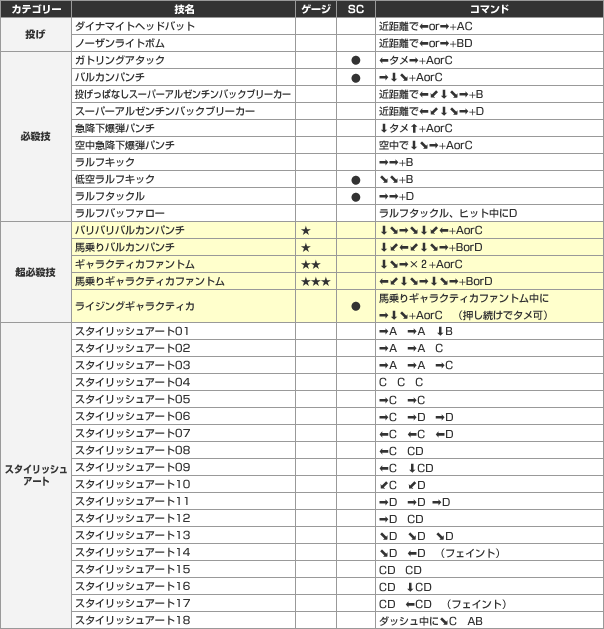The image size is (604, 629).
Task: Click スタイリッシュアート05 row name
Action: click(x=132, y=399)
